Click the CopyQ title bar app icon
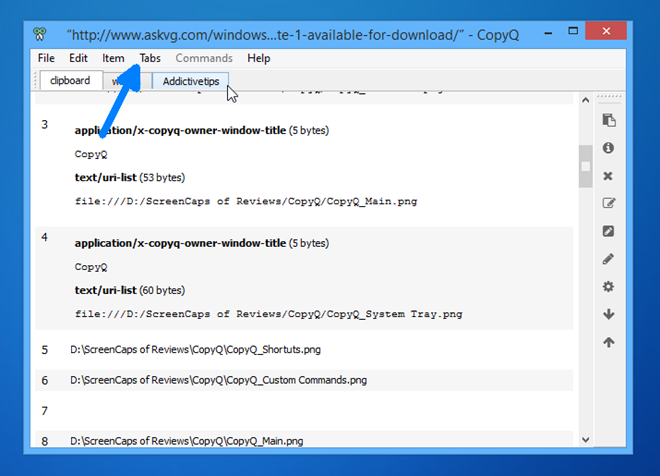660x476 pixels. click(x=42, y=32)
